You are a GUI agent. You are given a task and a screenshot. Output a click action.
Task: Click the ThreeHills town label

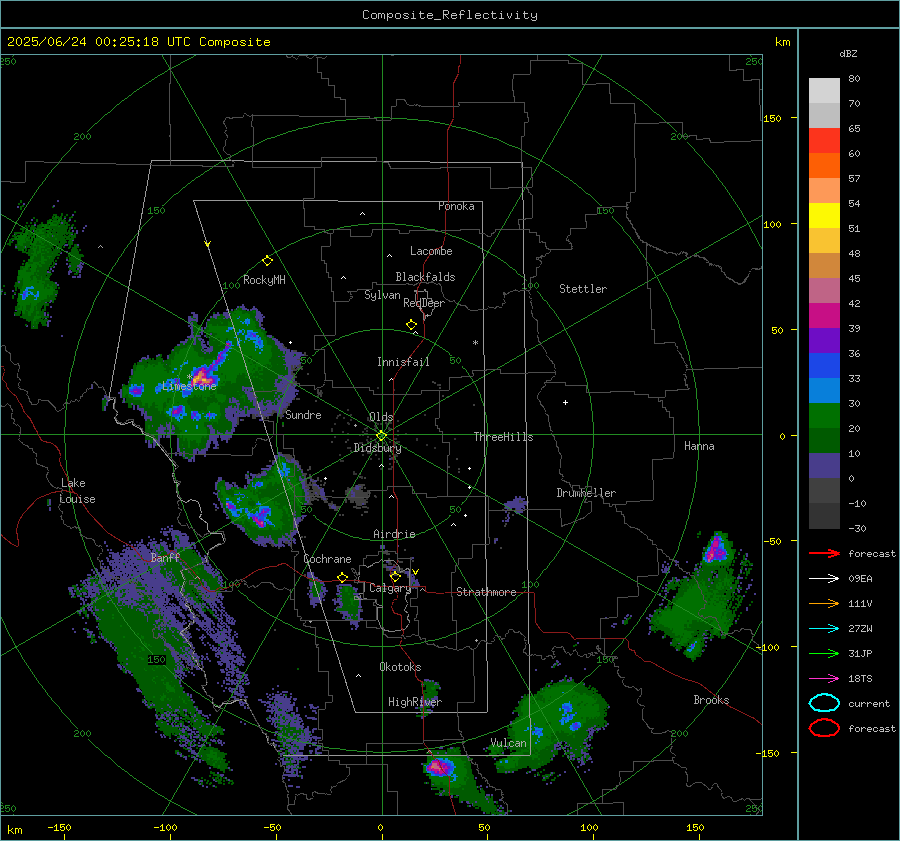(x=503, y=437)
